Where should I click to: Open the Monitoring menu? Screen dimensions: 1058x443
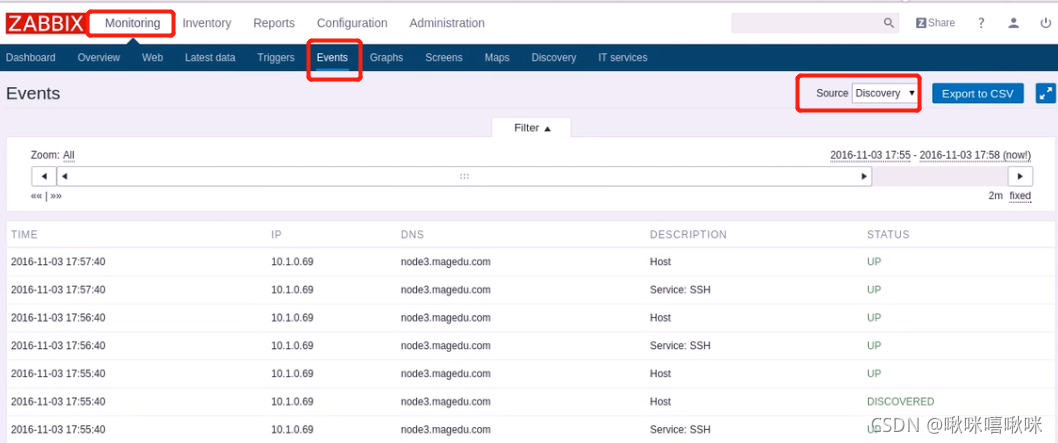pyautogui.click(x=132, y=23)
